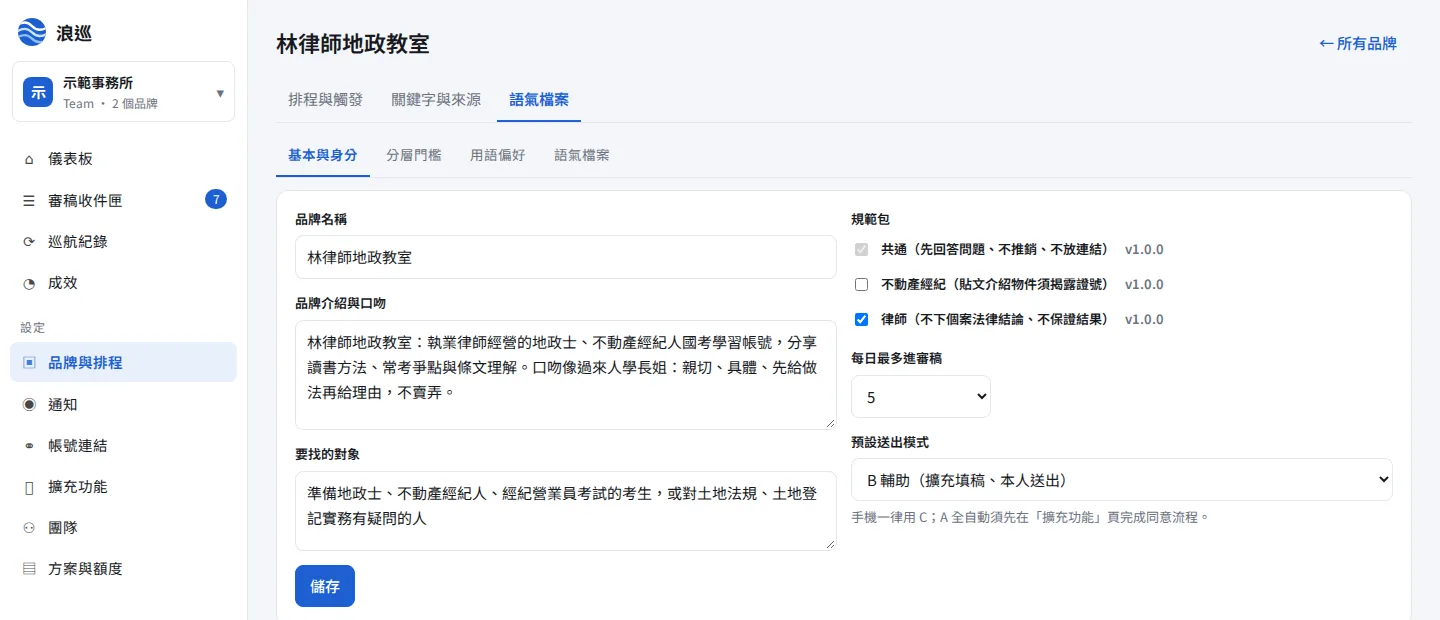Enable the 不動產經紀 rule pack checkbox
Screen dimensions: 1440x620
861,284
